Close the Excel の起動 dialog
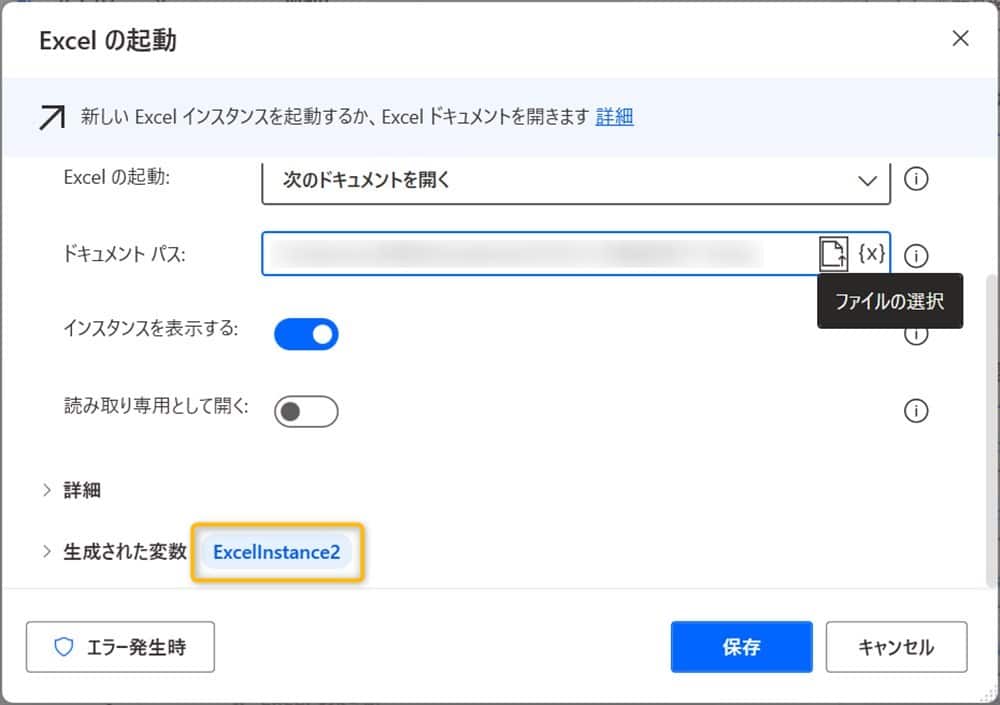This screenshot has height=705, width=1000. coord(960,38)
